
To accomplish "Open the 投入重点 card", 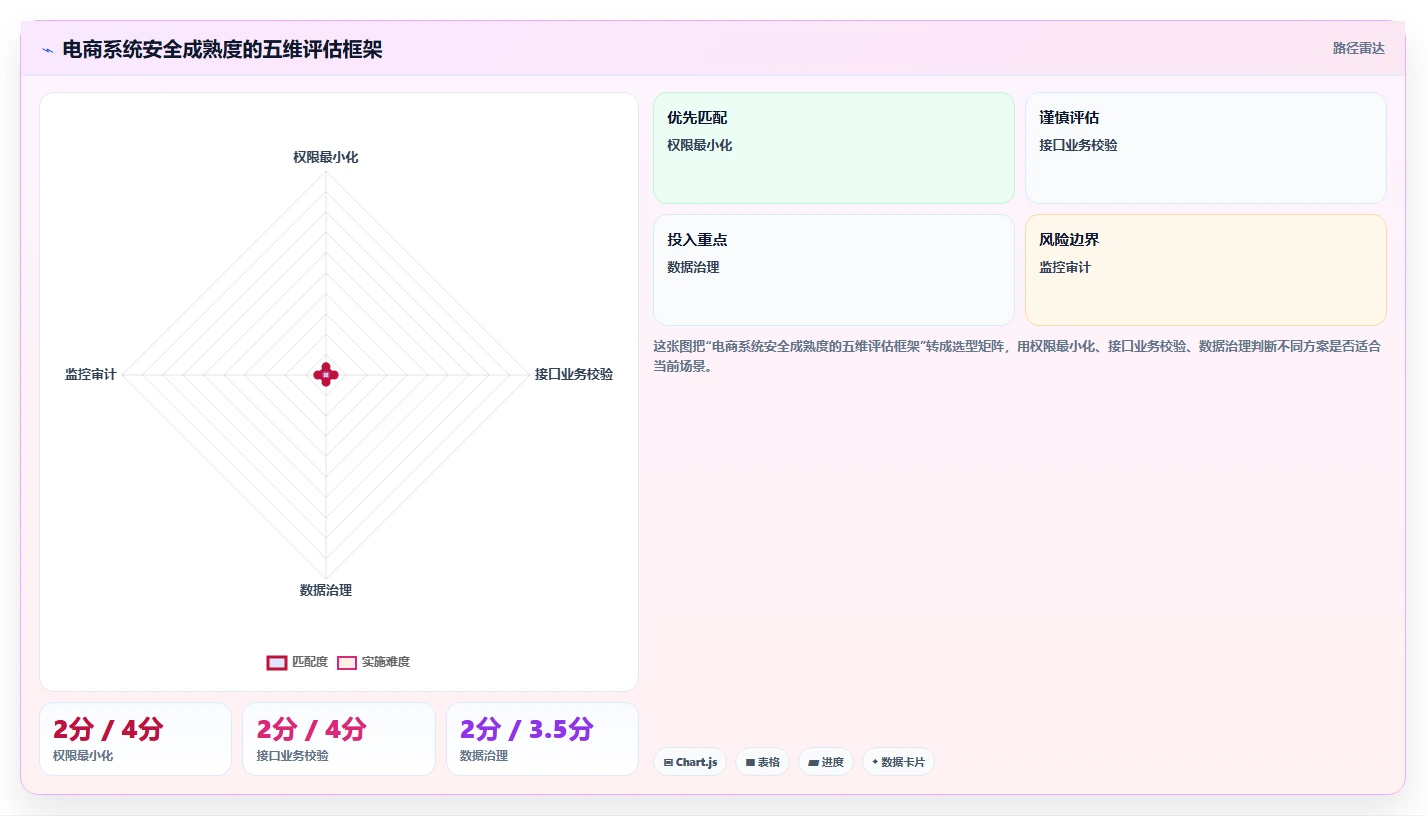I will pyautogui.click(x=834, y=270).
